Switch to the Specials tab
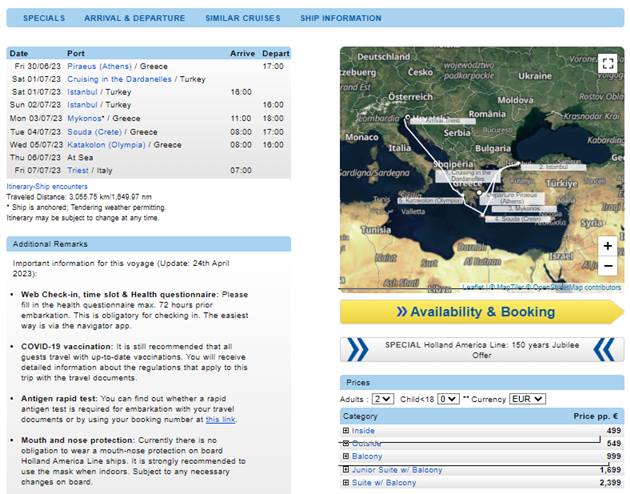The image size is (630, 494). click(x=44, y=18)
